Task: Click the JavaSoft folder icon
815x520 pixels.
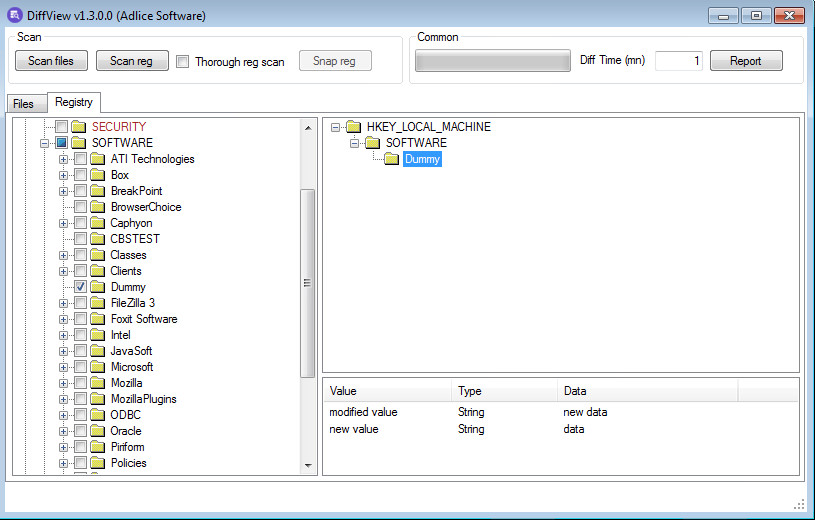Action: (x=98, y=351)
